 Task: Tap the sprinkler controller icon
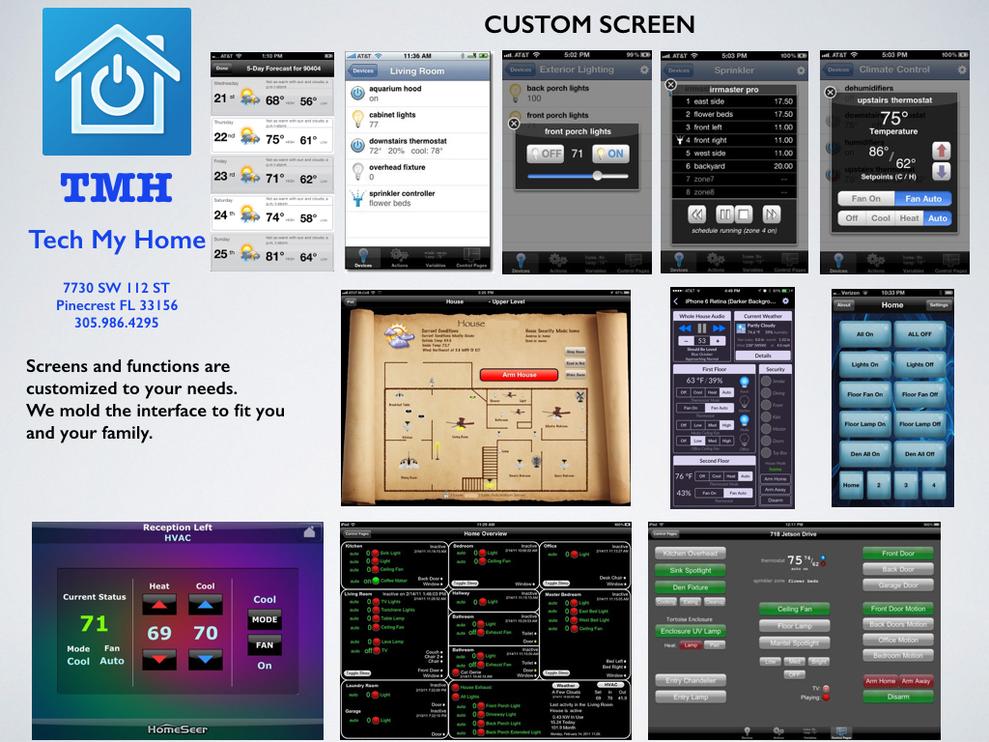click(x=358, y=199)
